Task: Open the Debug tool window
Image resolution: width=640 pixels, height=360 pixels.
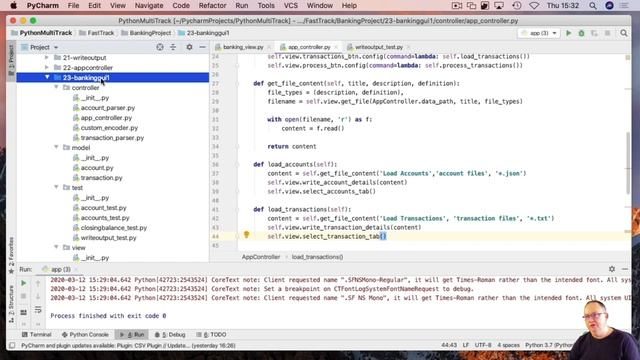Action: (170, 334)
